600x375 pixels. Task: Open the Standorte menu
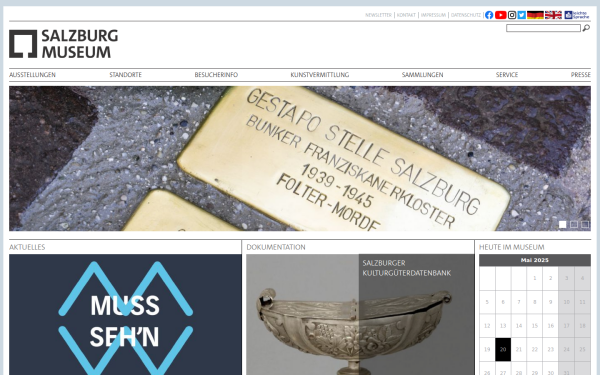pos(126,75)
